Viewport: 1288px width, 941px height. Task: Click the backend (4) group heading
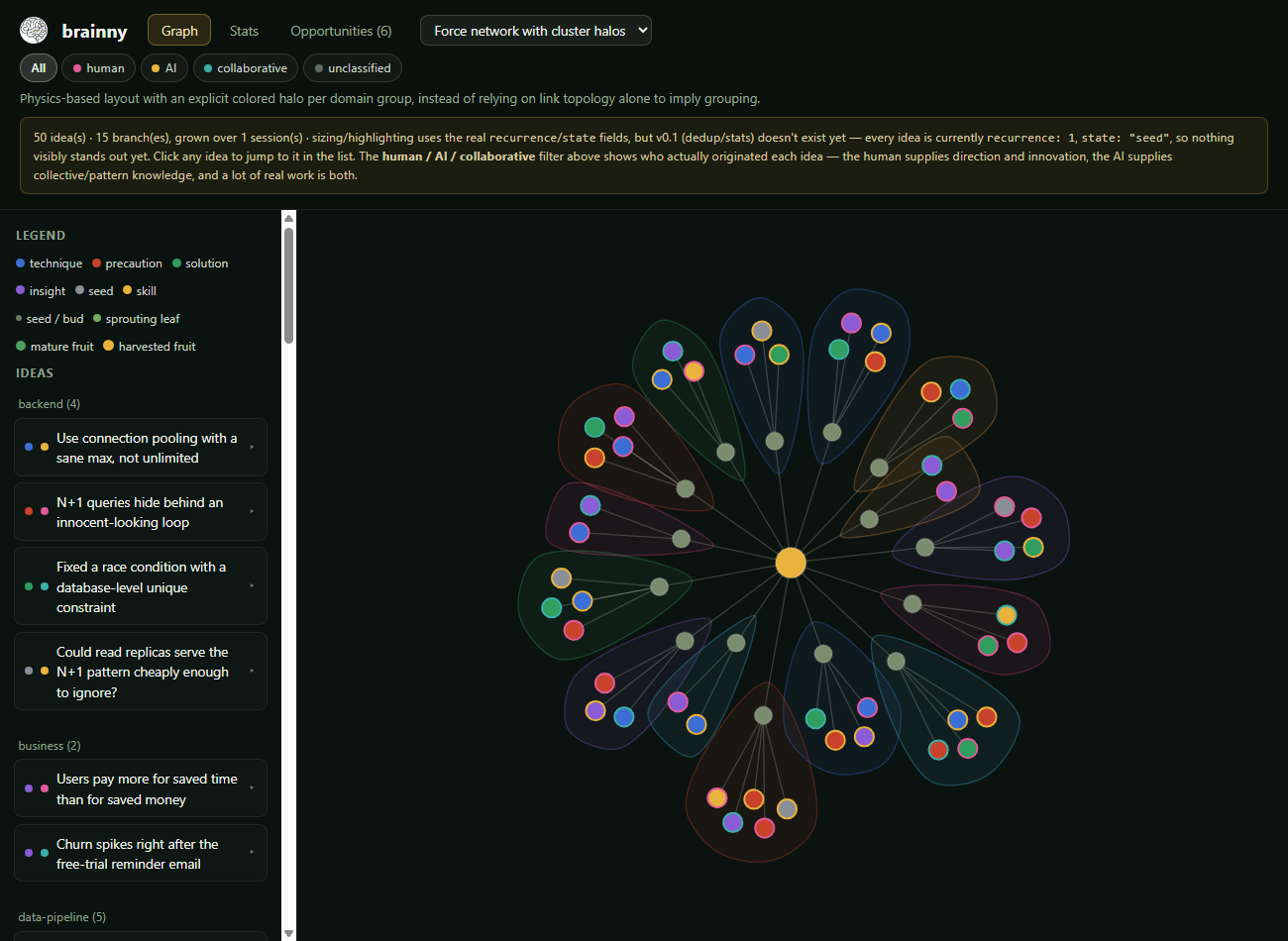[50, 404]
